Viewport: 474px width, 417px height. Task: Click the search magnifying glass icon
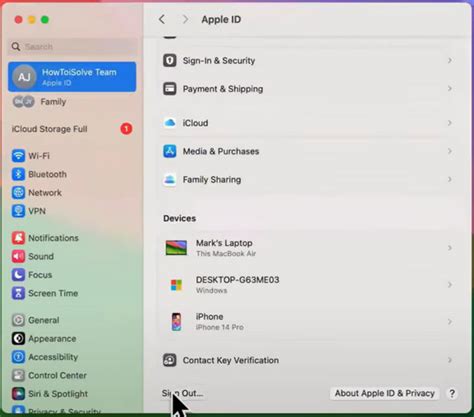16,47
